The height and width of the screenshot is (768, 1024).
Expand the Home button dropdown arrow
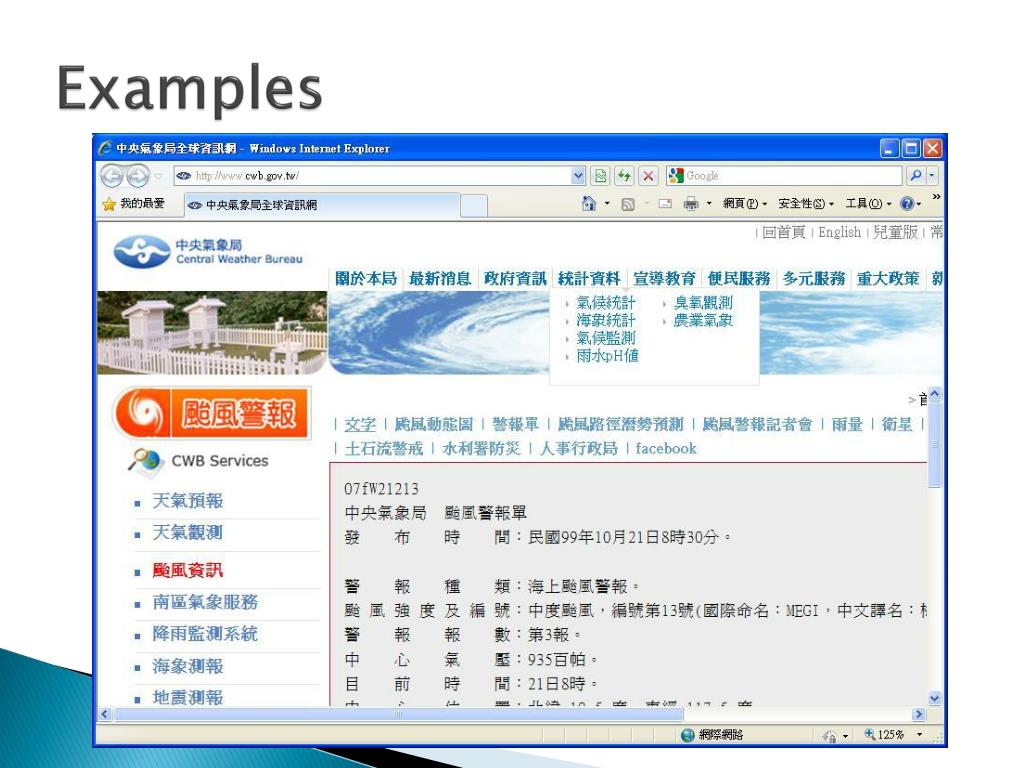tap(607, 204)
